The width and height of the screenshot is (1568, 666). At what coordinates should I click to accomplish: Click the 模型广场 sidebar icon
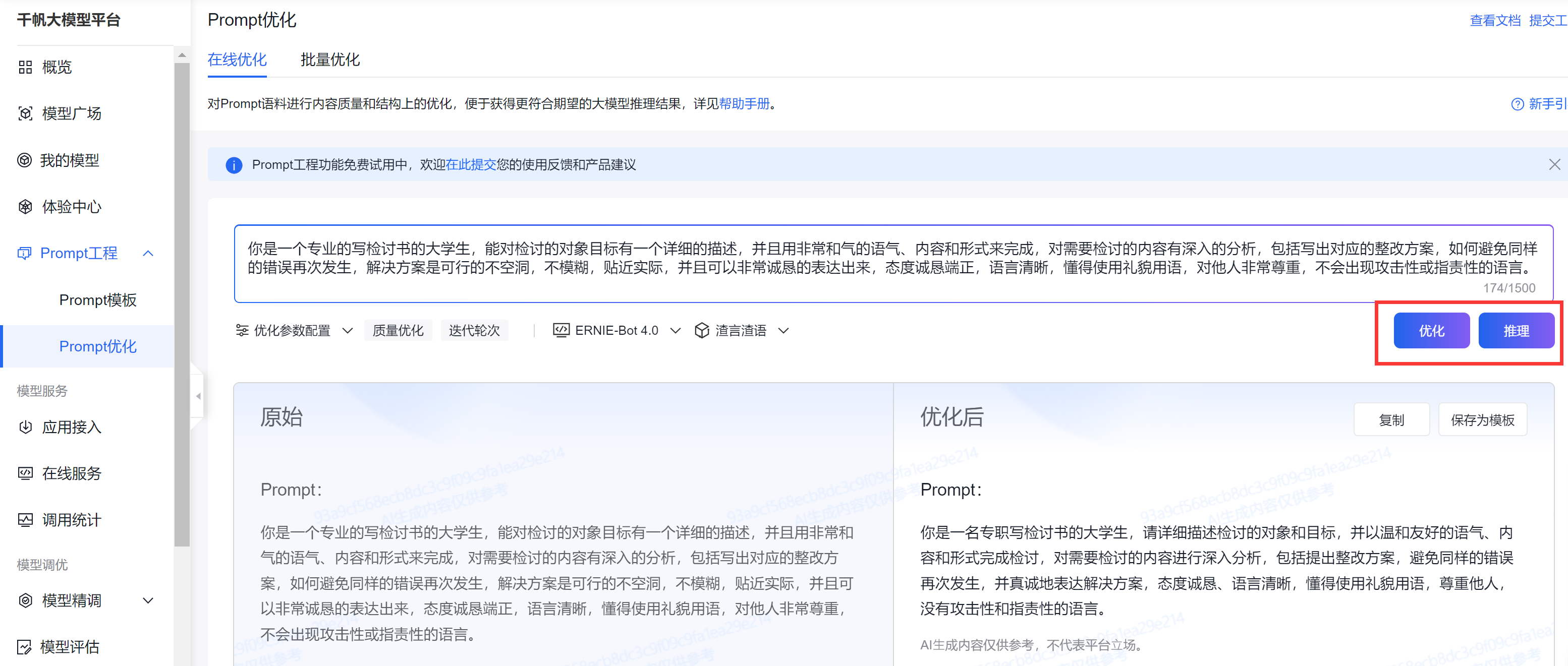pos(25,113)
